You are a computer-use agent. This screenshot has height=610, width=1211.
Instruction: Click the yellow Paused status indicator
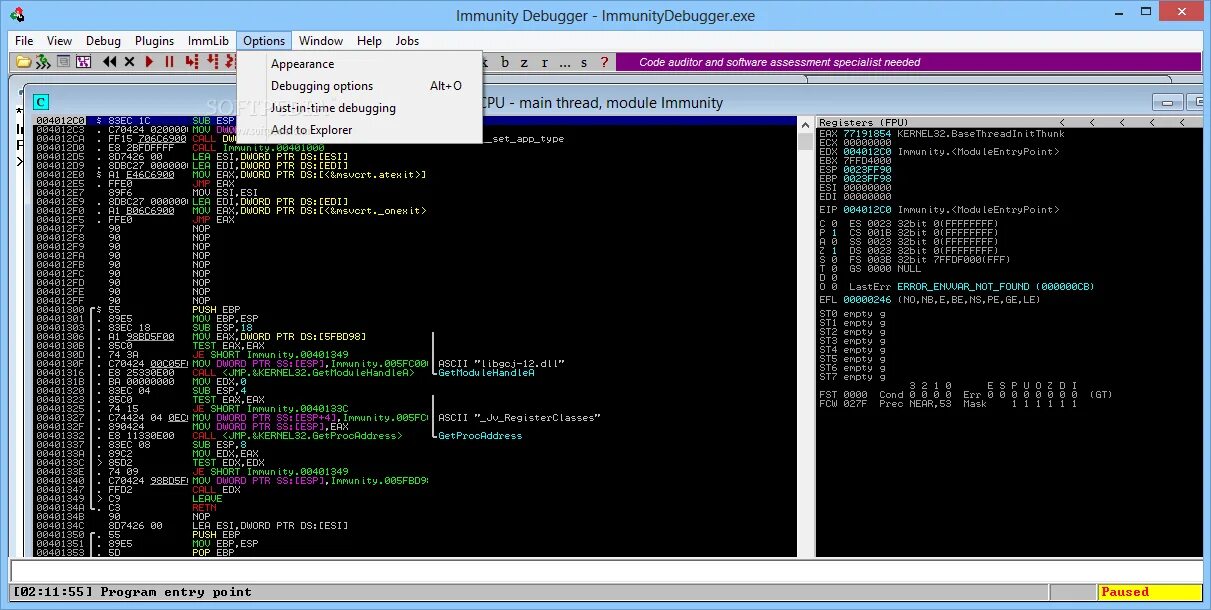click(x=1149, y=592)
